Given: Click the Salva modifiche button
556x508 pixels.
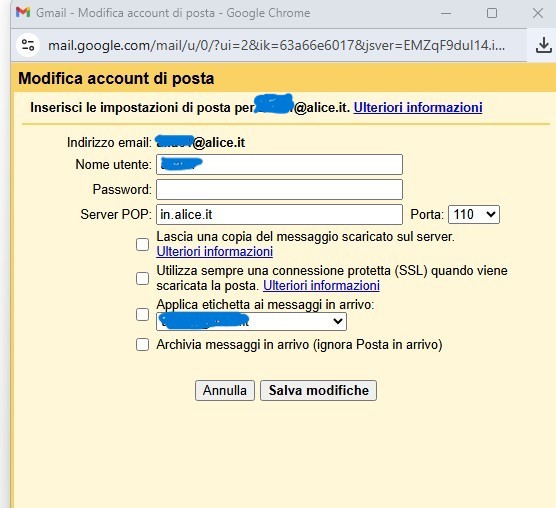Looking at the screenshot, I should (318, 391).
